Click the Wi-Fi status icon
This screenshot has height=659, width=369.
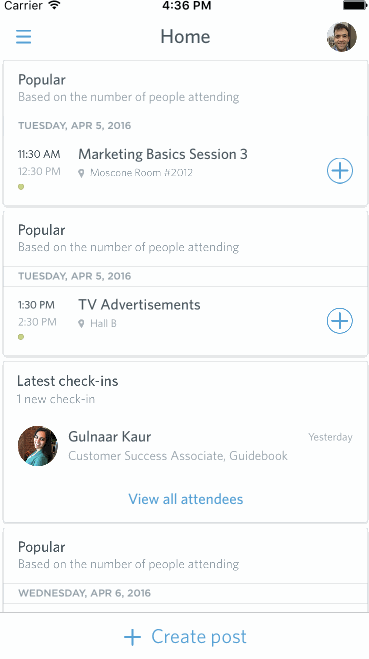(54, 5)
